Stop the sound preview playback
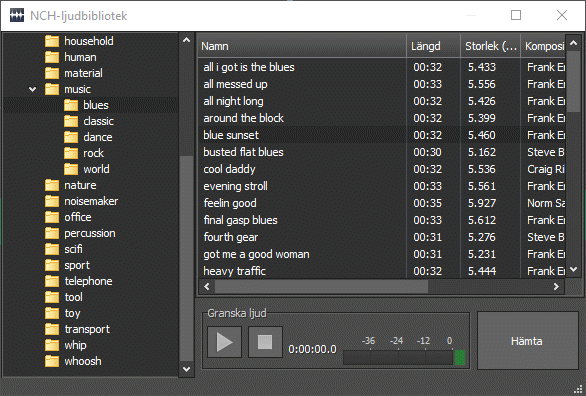The width and height of the screenshot is (586, 396). click(265, 342)
